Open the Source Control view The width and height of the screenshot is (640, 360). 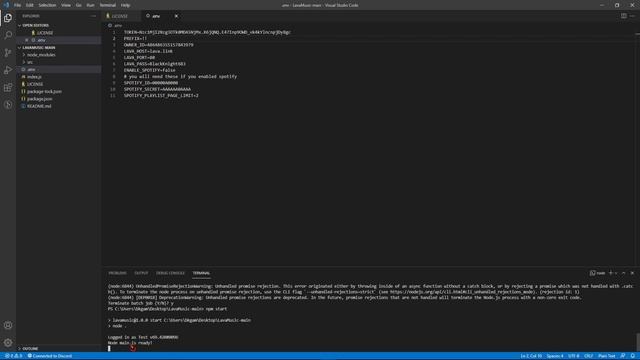click(8, 53)
